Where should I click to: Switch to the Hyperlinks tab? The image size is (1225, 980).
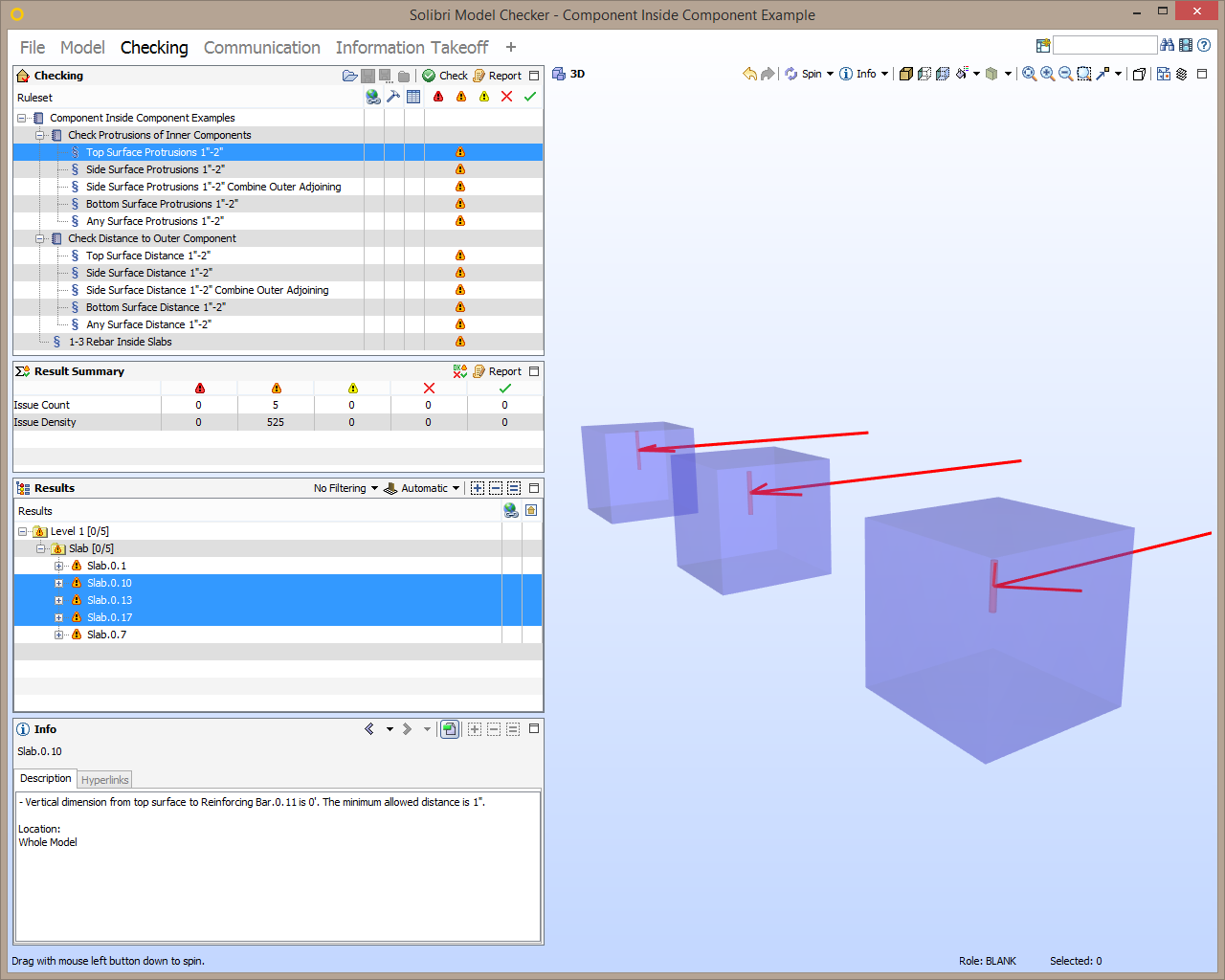[104, 780]
